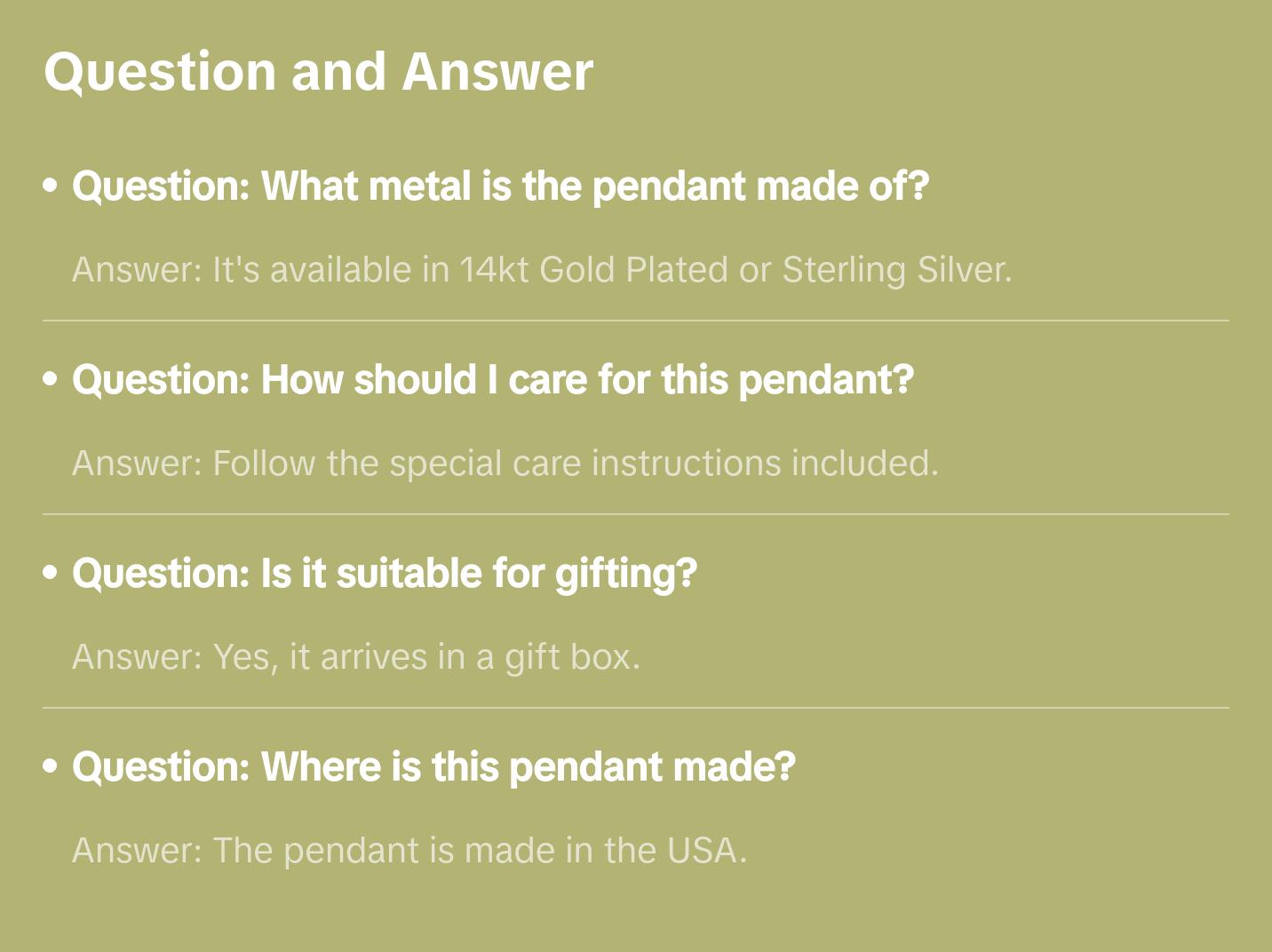This screenshot has width=1272, height=952.
Task: Click the bullet beside the gifting question
Action: click(x=51, y=573)
